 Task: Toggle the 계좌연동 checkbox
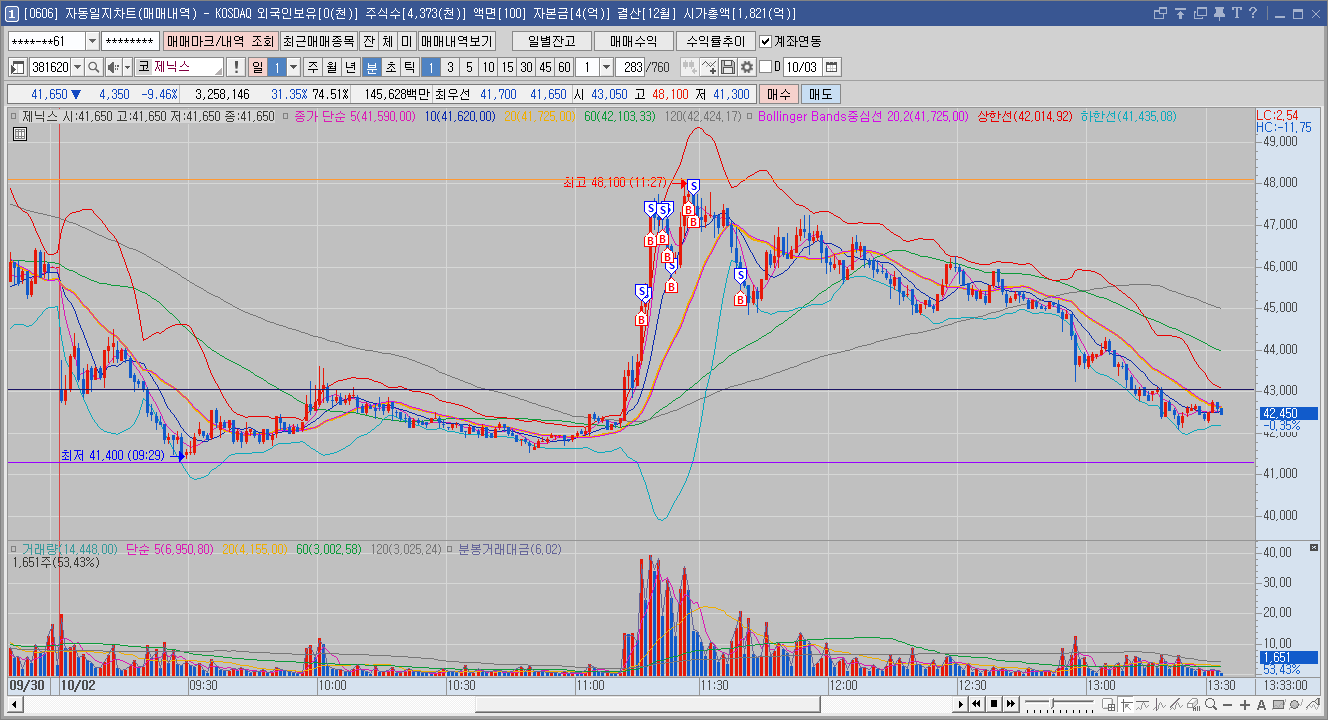click(766, 41)
